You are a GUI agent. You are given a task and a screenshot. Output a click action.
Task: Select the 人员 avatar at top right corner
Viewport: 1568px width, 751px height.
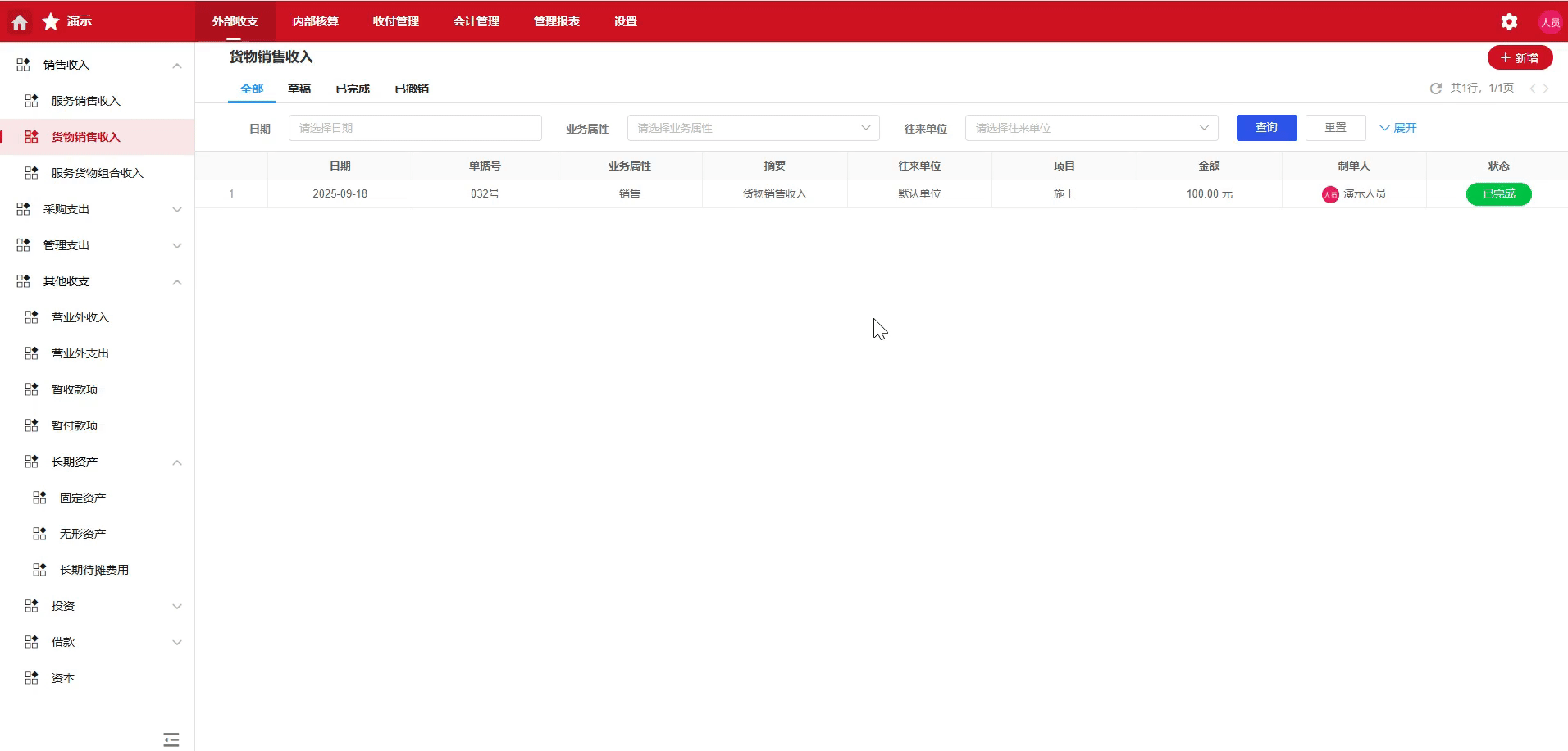tap(1551, 21)
